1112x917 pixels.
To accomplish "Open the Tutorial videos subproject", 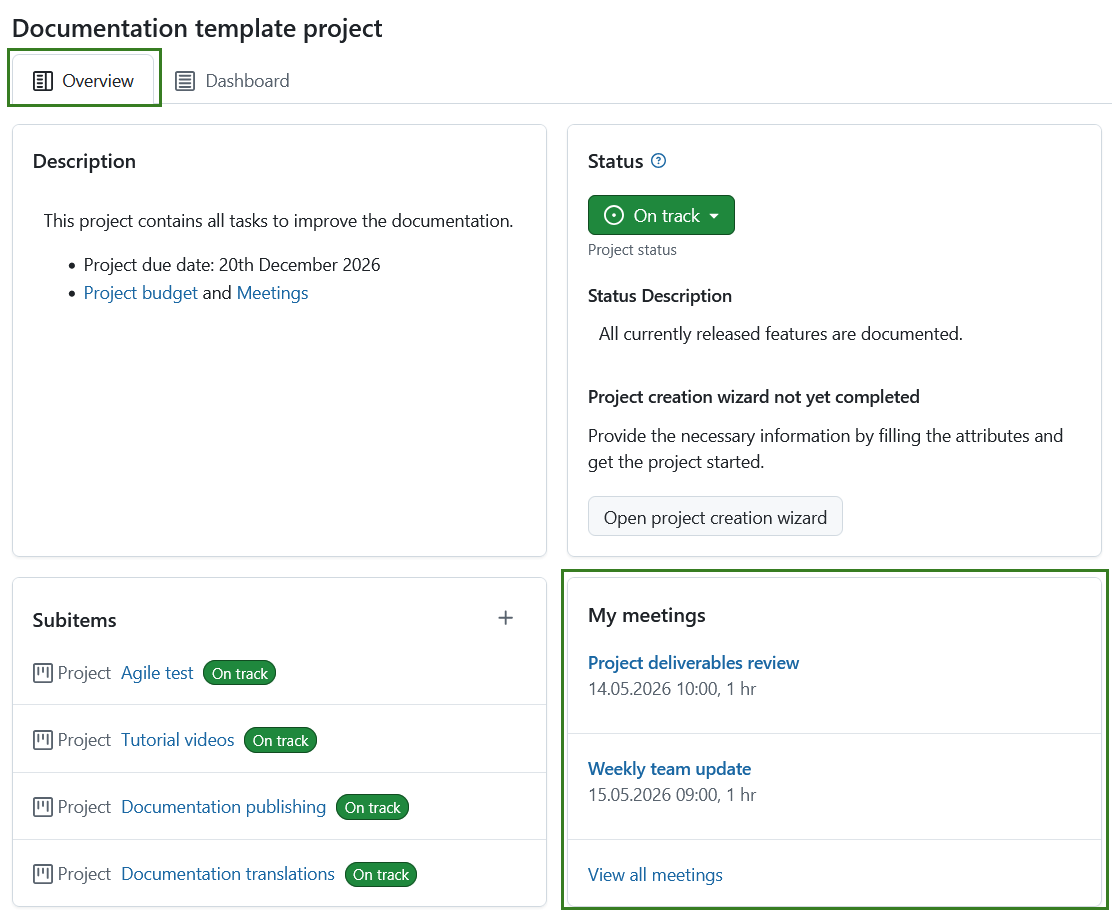I will pos(177,740).
